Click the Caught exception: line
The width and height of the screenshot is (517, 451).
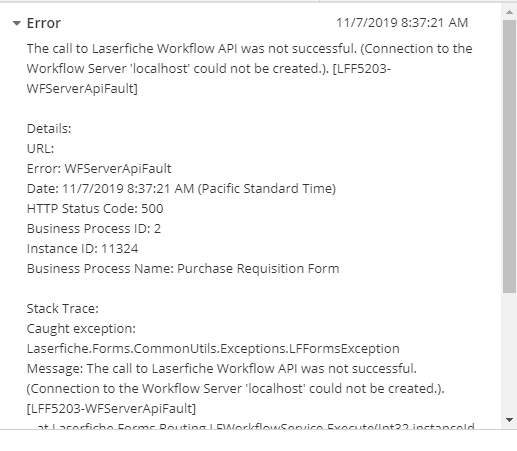point(81,329)
